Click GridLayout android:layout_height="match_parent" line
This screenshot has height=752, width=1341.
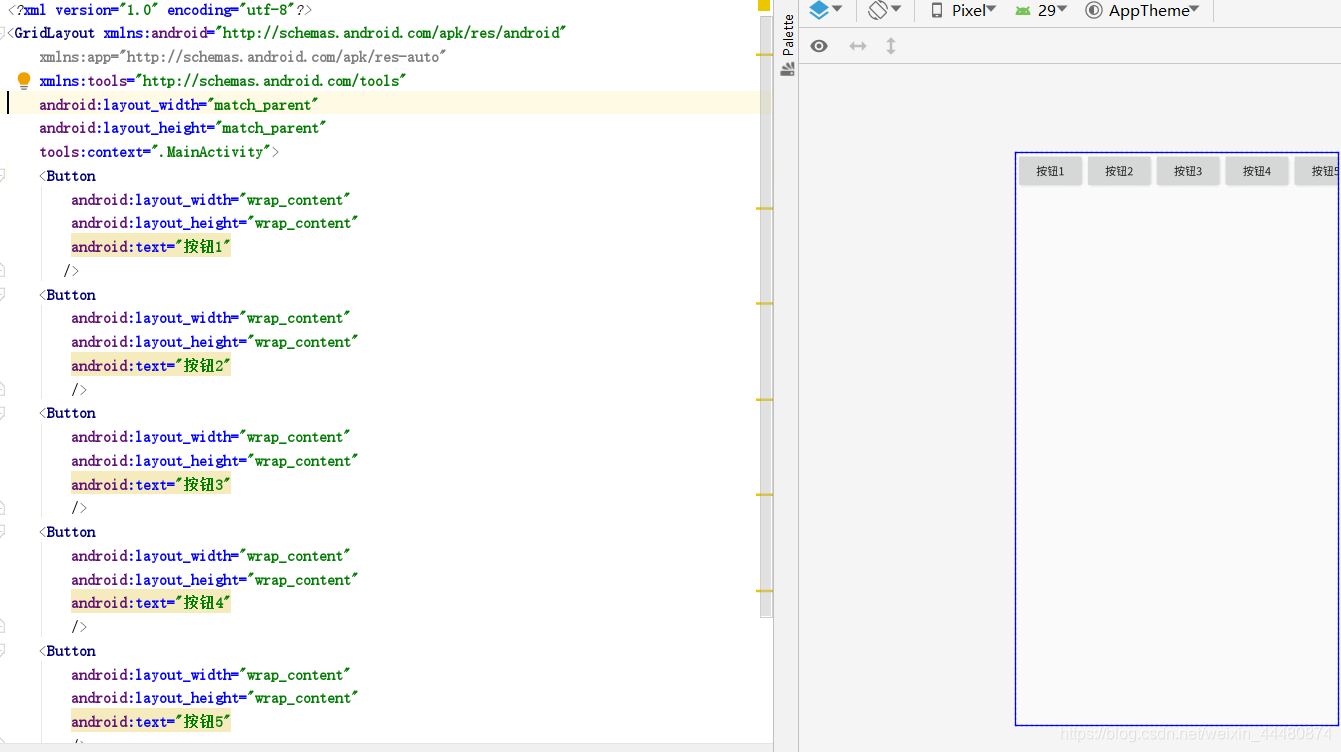tap(183, 128)
